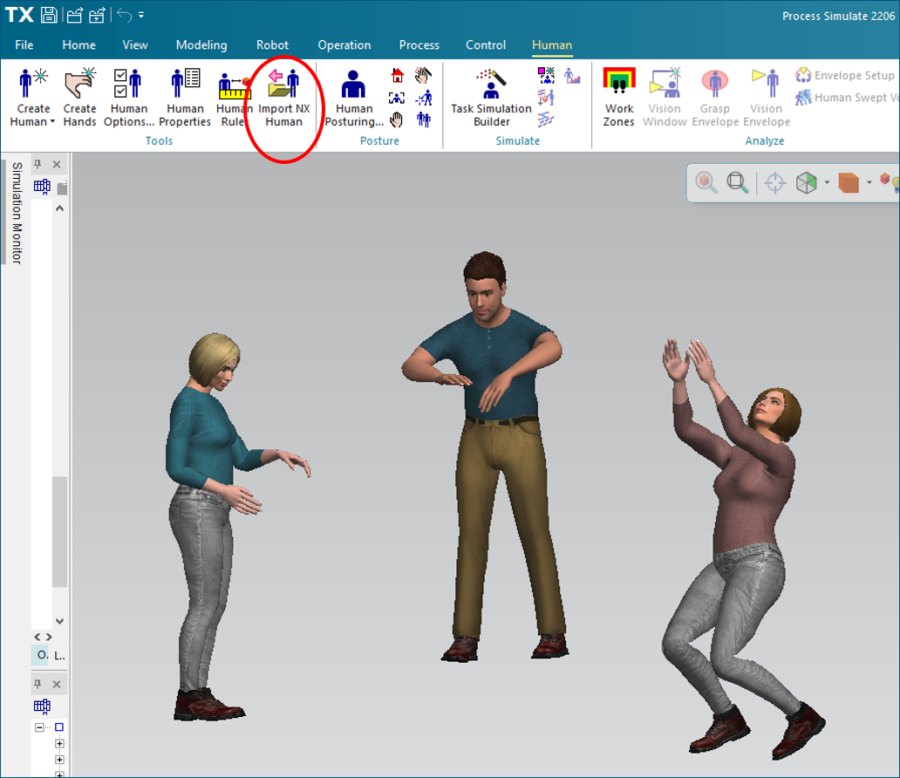Collapse the root tree node
The width and height of the screenshot is (900, 778).
40,727
